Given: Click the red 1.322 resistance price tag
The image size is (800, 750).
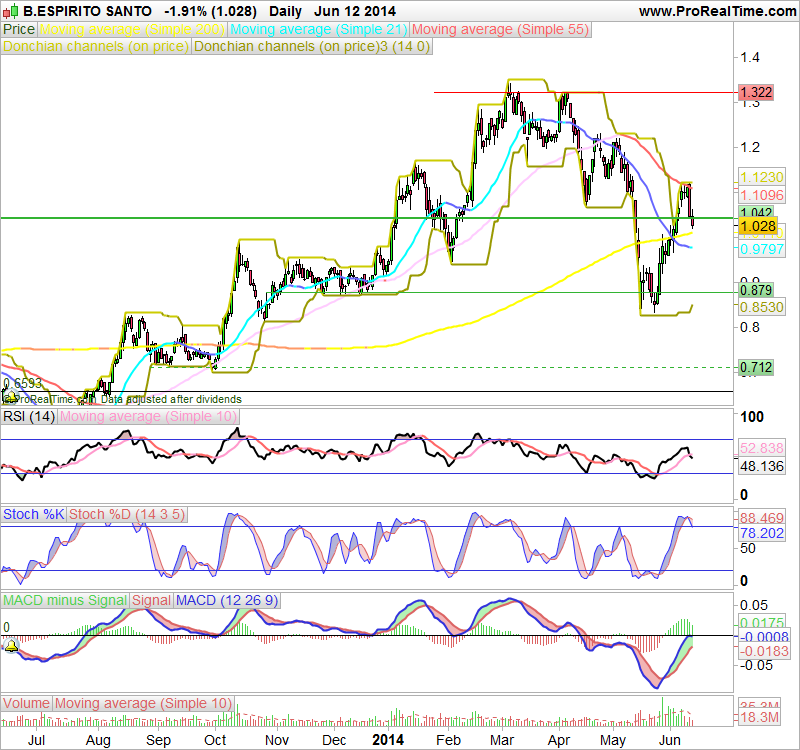Looking at the screenshot, I should [756, 92].
